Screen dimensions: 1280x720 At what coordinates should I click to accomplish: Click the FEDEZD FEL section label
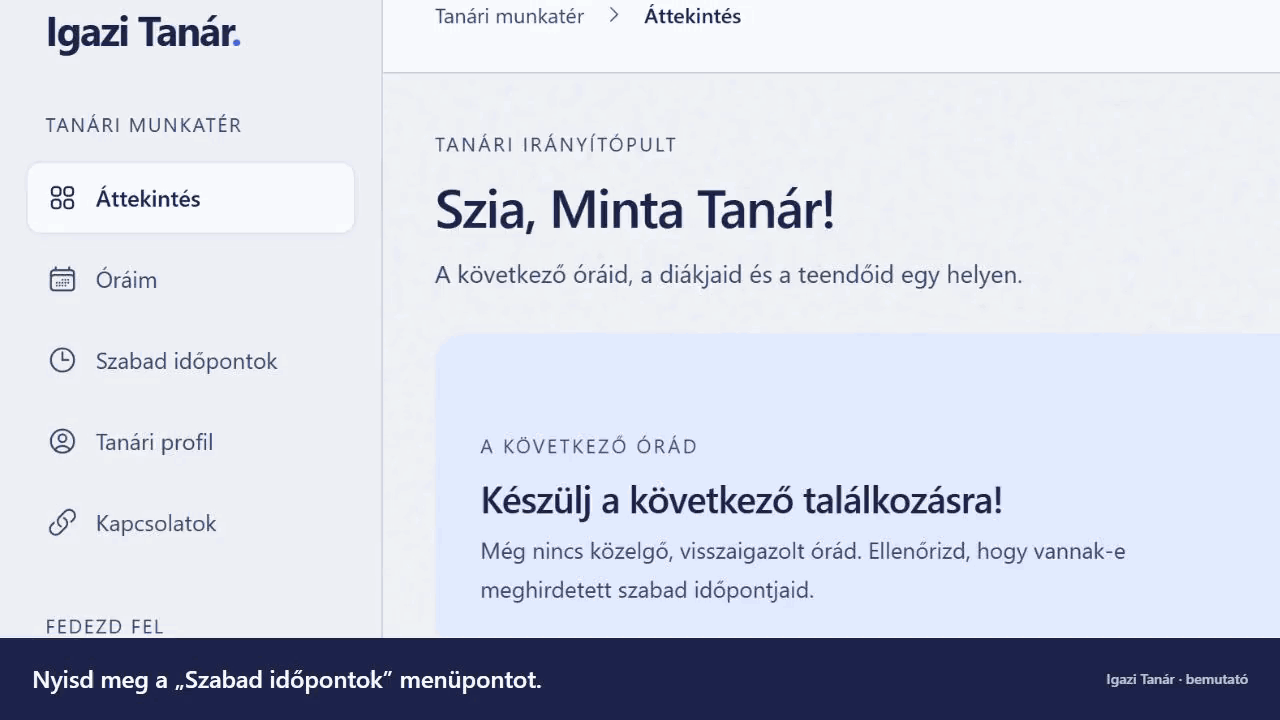[104, 627]
